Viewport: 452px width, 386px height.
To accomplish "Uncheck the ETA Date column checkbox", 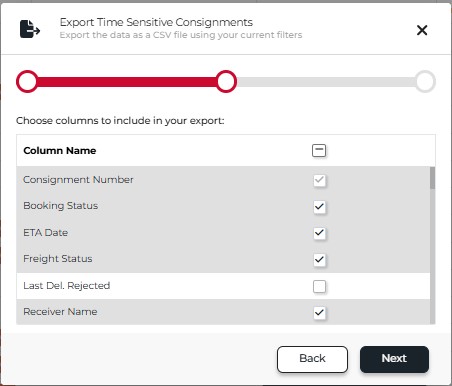I will (x=319, y=233).
